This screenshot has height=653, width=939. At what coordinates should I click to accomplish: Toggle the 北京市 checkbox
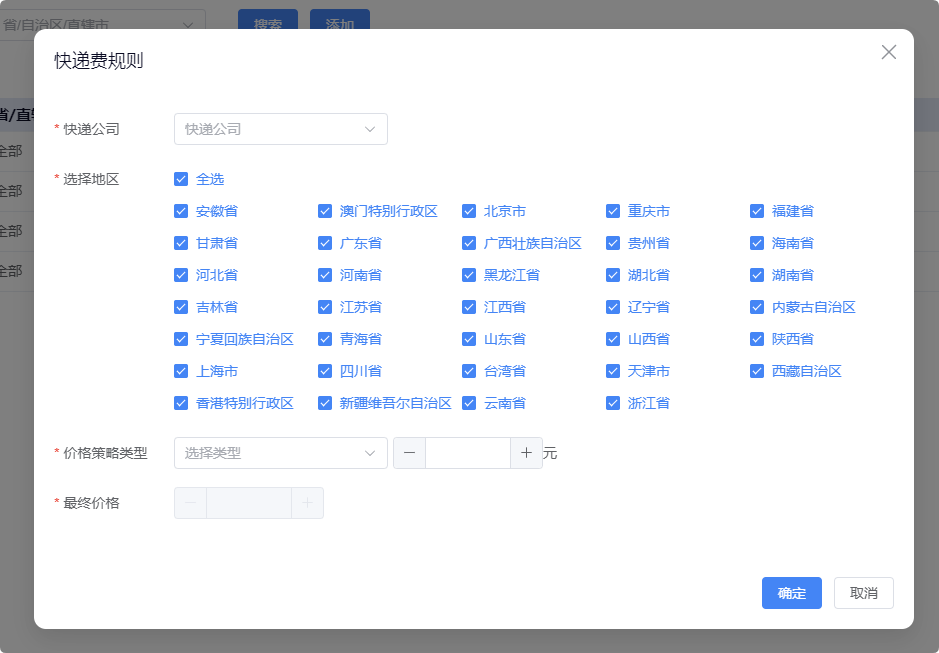[x=469, y=211]
